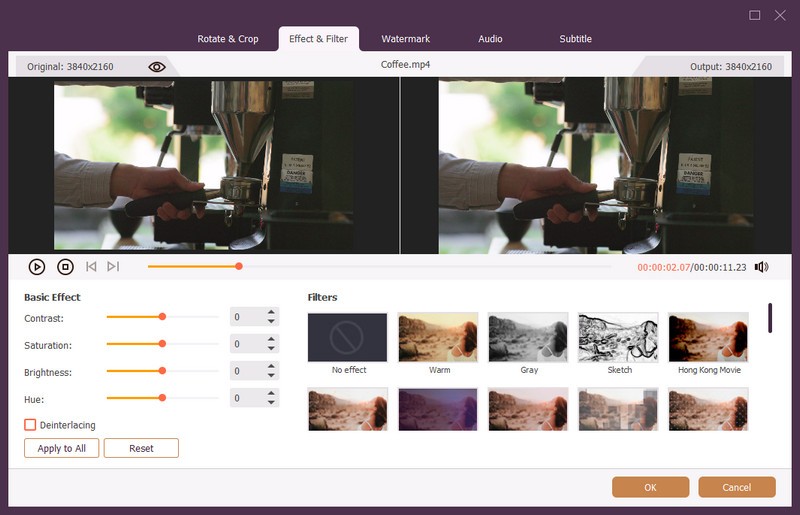Decrease Hue value with down arrow
The image size is (800, 515).
point(271,403)
